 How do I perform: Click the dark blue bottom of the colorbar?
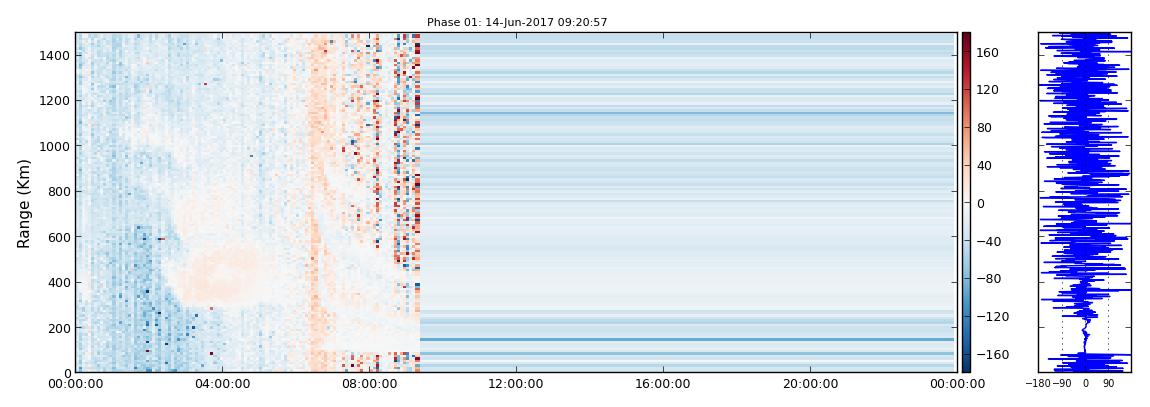coord(967,367)
